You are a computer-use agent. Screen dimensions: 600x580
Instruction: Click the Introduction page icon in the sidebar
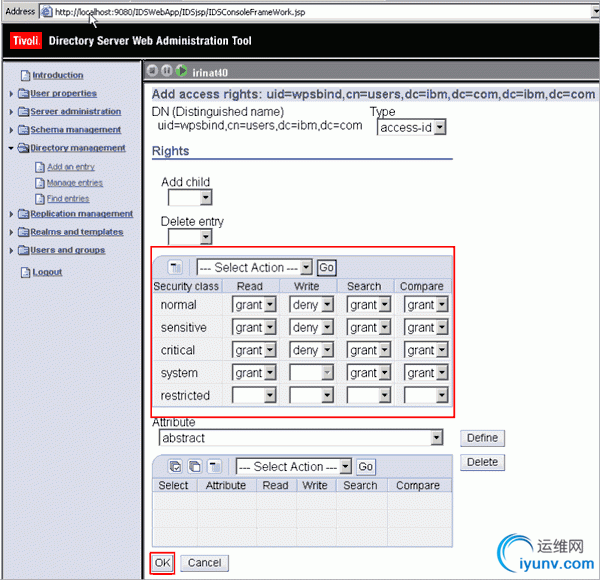coord(25,75)
